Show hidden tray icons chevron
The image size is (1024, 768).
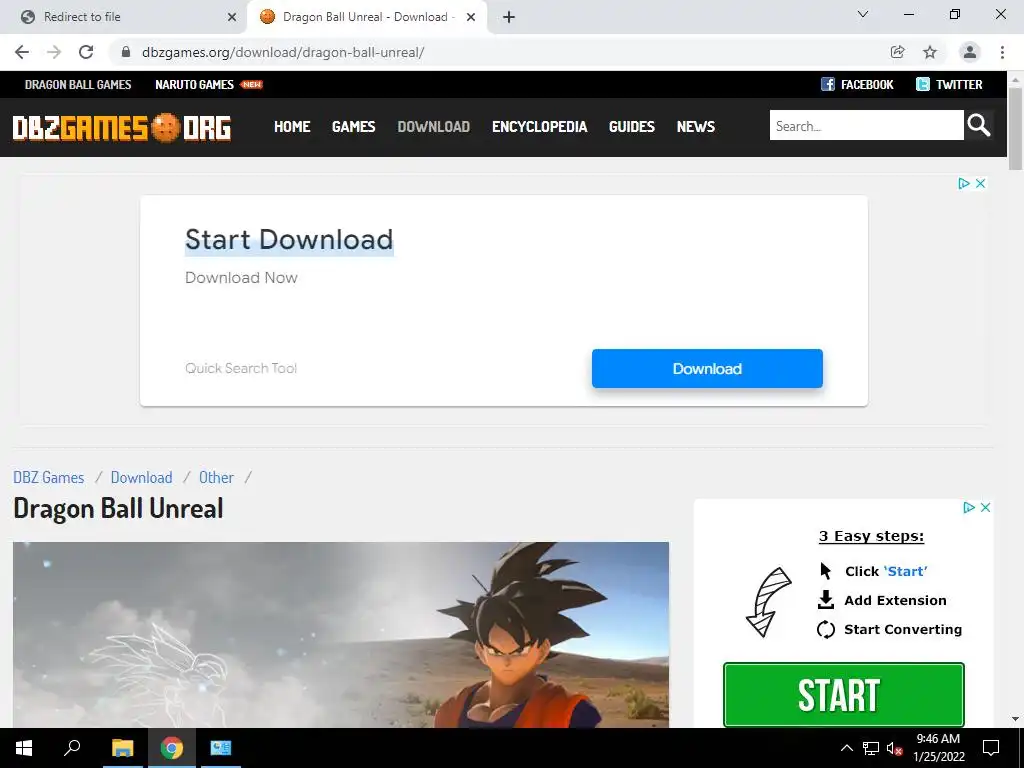coord(846,748)
